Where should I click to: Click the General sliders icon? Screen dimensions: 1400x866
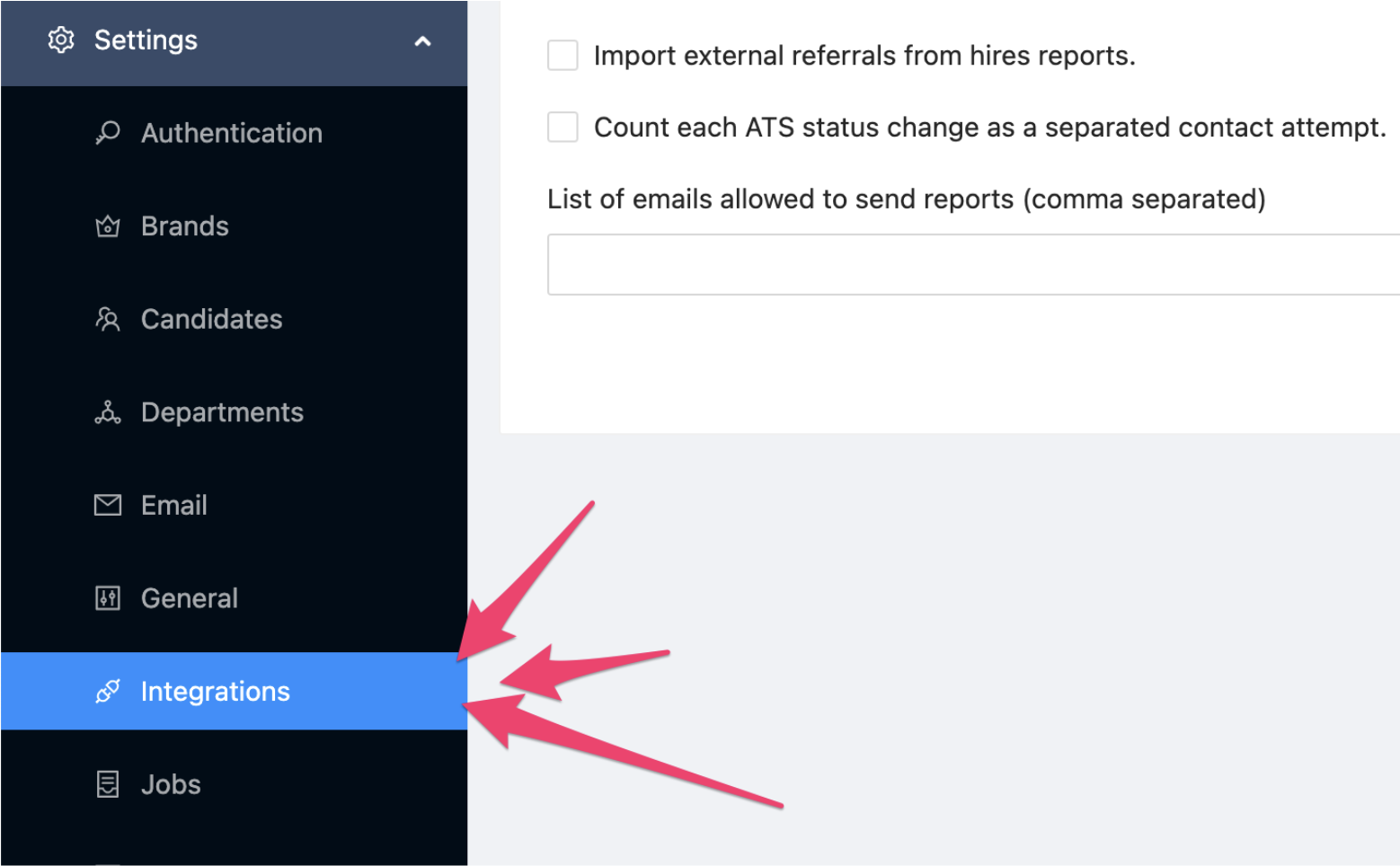coord(107,597)
